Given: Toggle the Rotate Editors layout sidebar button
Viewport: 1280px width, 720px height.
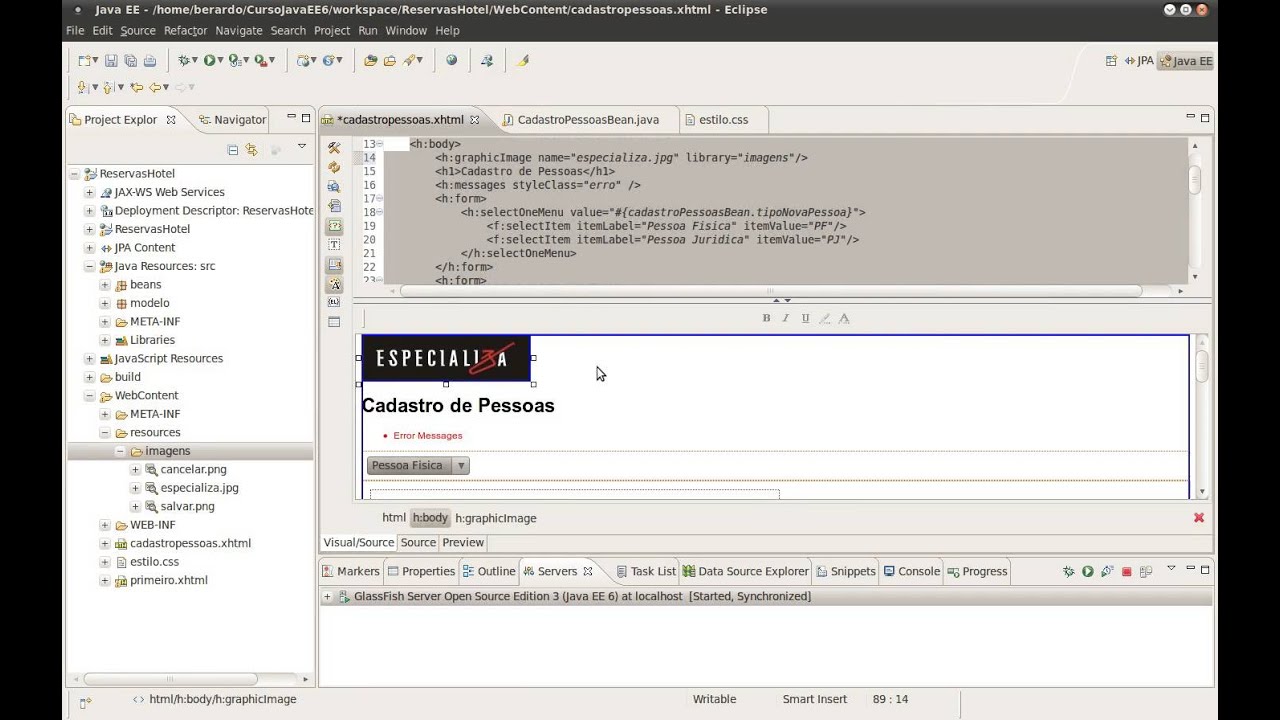Looking at the screenshot, I should click(x=334, y=205).
